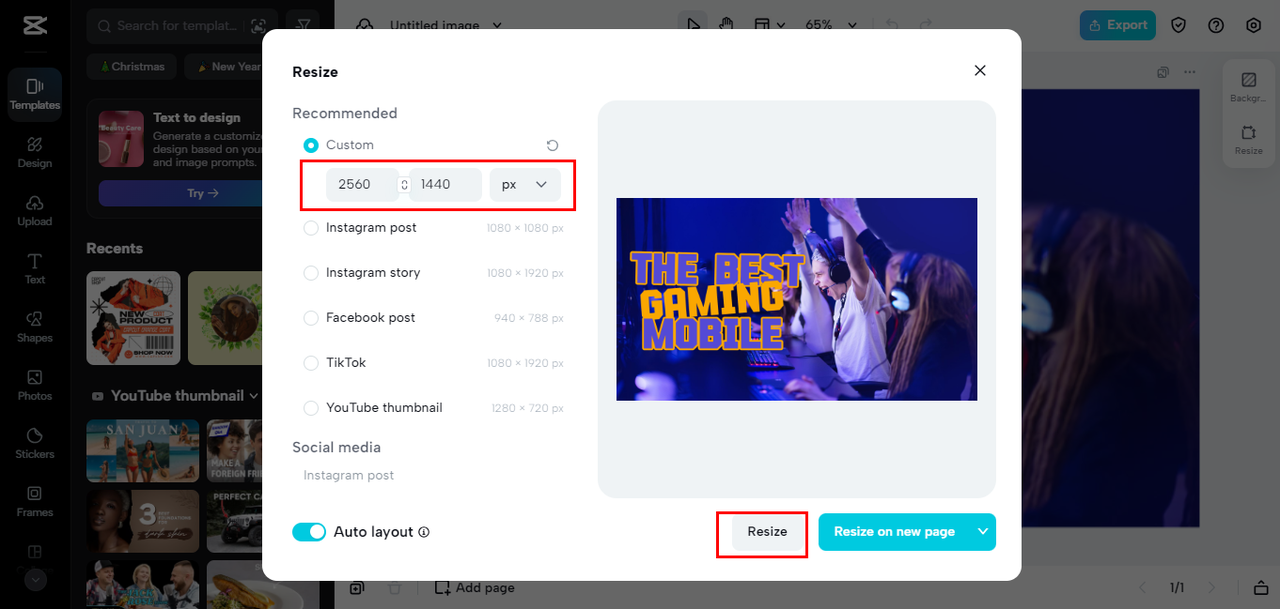Click the Auto layout info icon
Image resolution: width=1280 pixels, height=609 pixels.
(x=424, y=532)
